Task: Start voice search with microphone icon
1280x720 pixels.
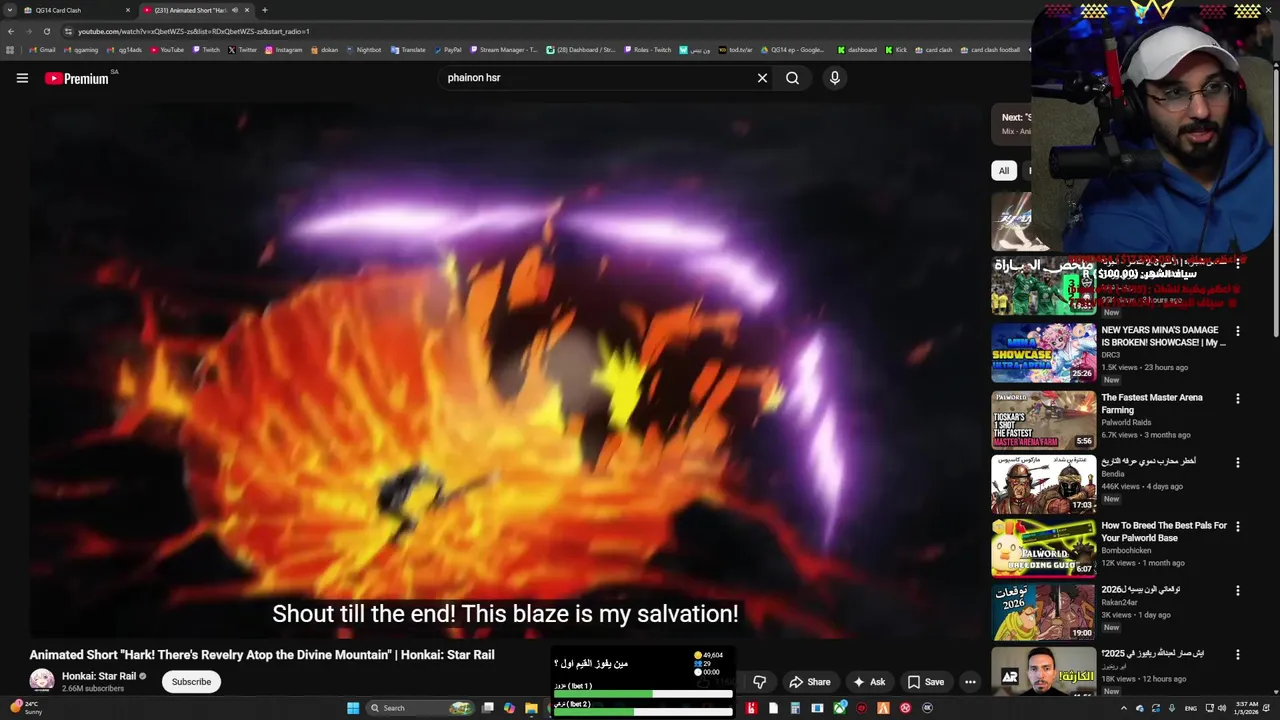Action: coord(834,78)
